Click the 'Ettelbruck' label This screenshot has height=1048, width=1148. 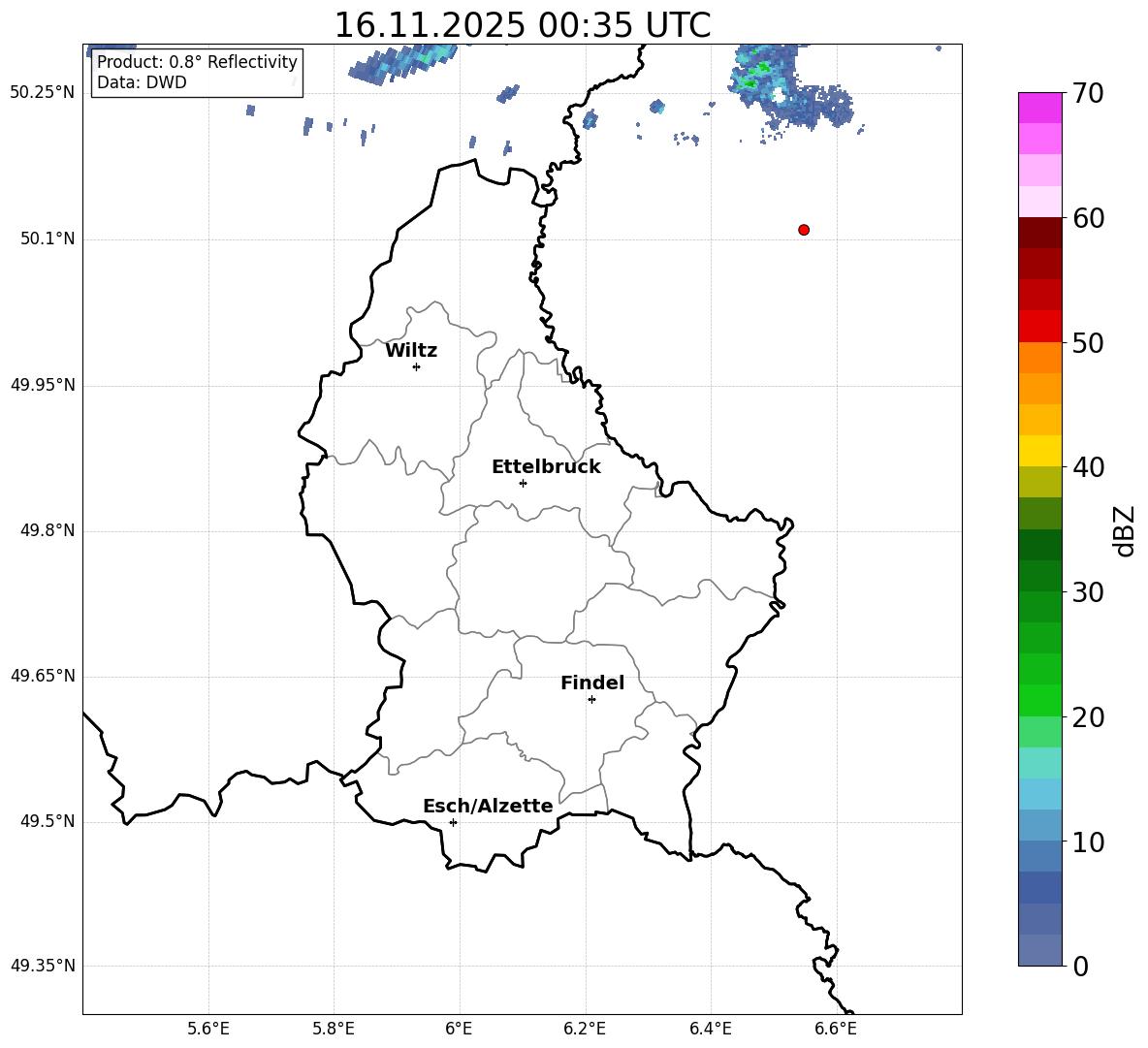point(546,467)
